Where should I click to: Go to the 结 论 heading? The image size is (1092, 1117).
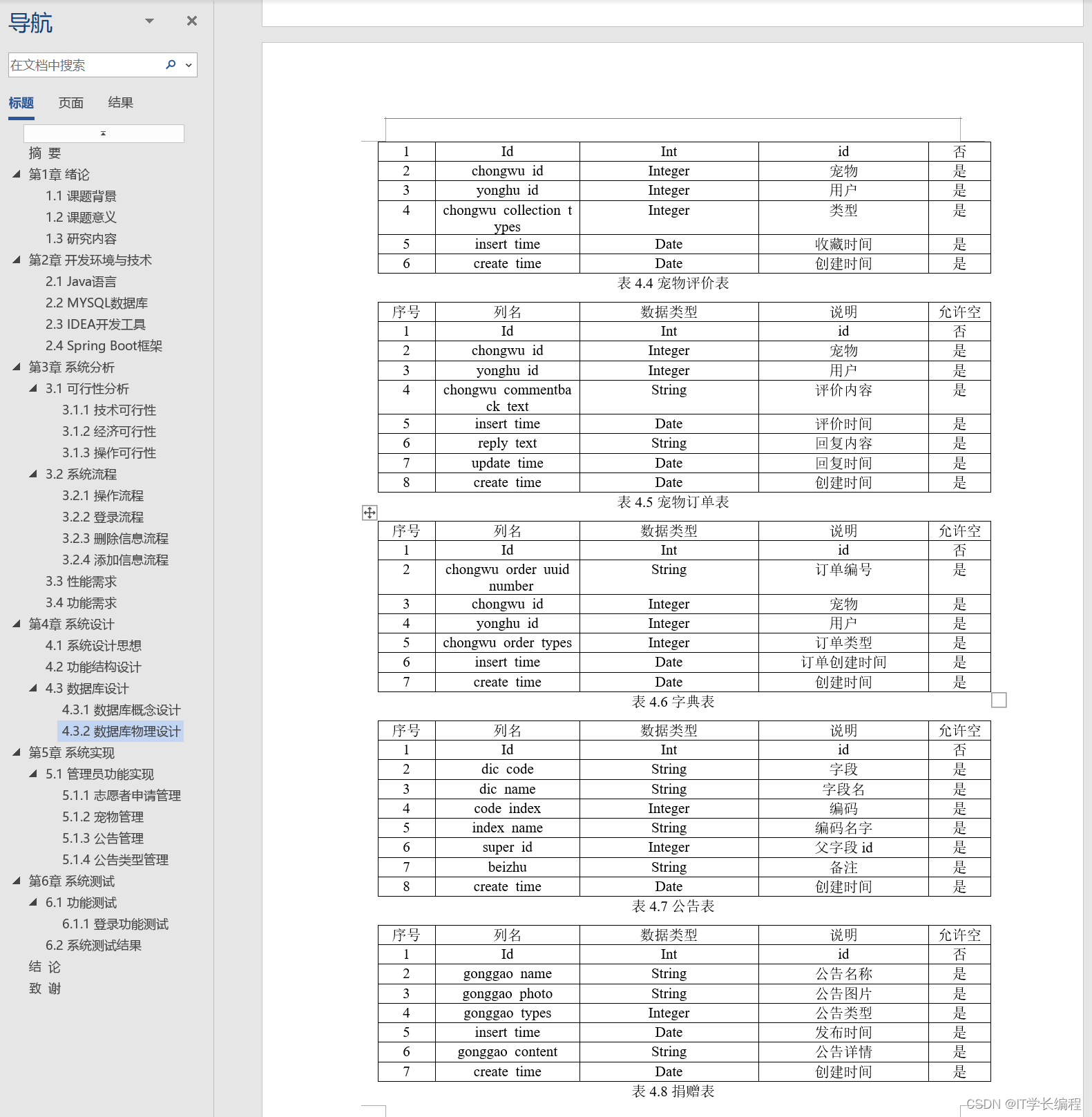[x=45, y=967]
